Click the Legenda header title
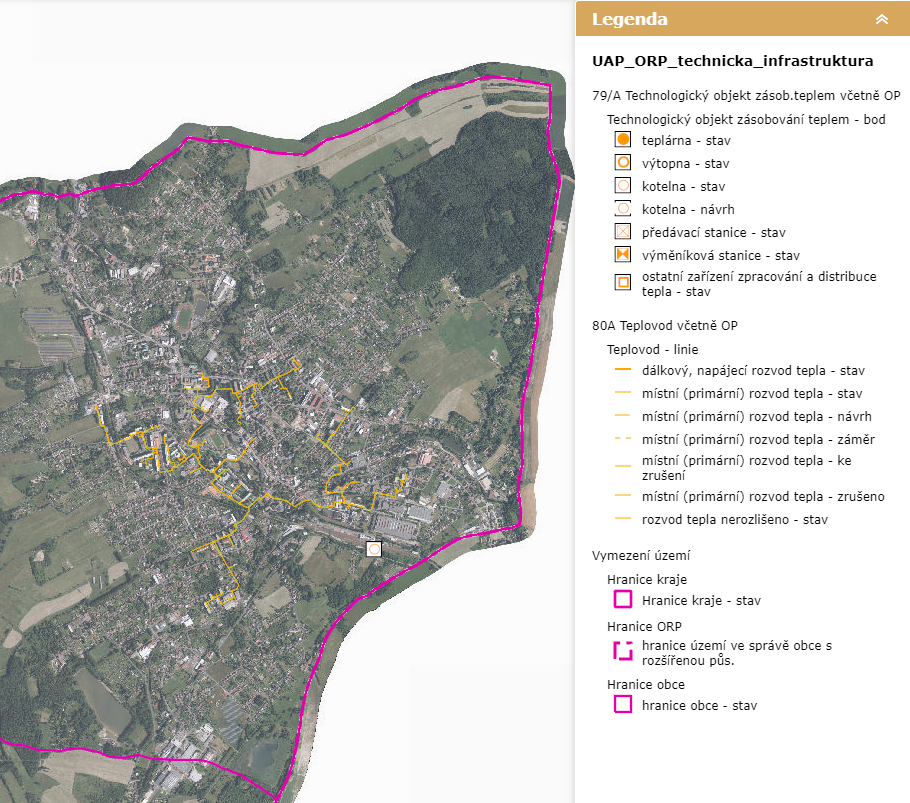This screenshot has width=910, height=803. pos(630,19)
